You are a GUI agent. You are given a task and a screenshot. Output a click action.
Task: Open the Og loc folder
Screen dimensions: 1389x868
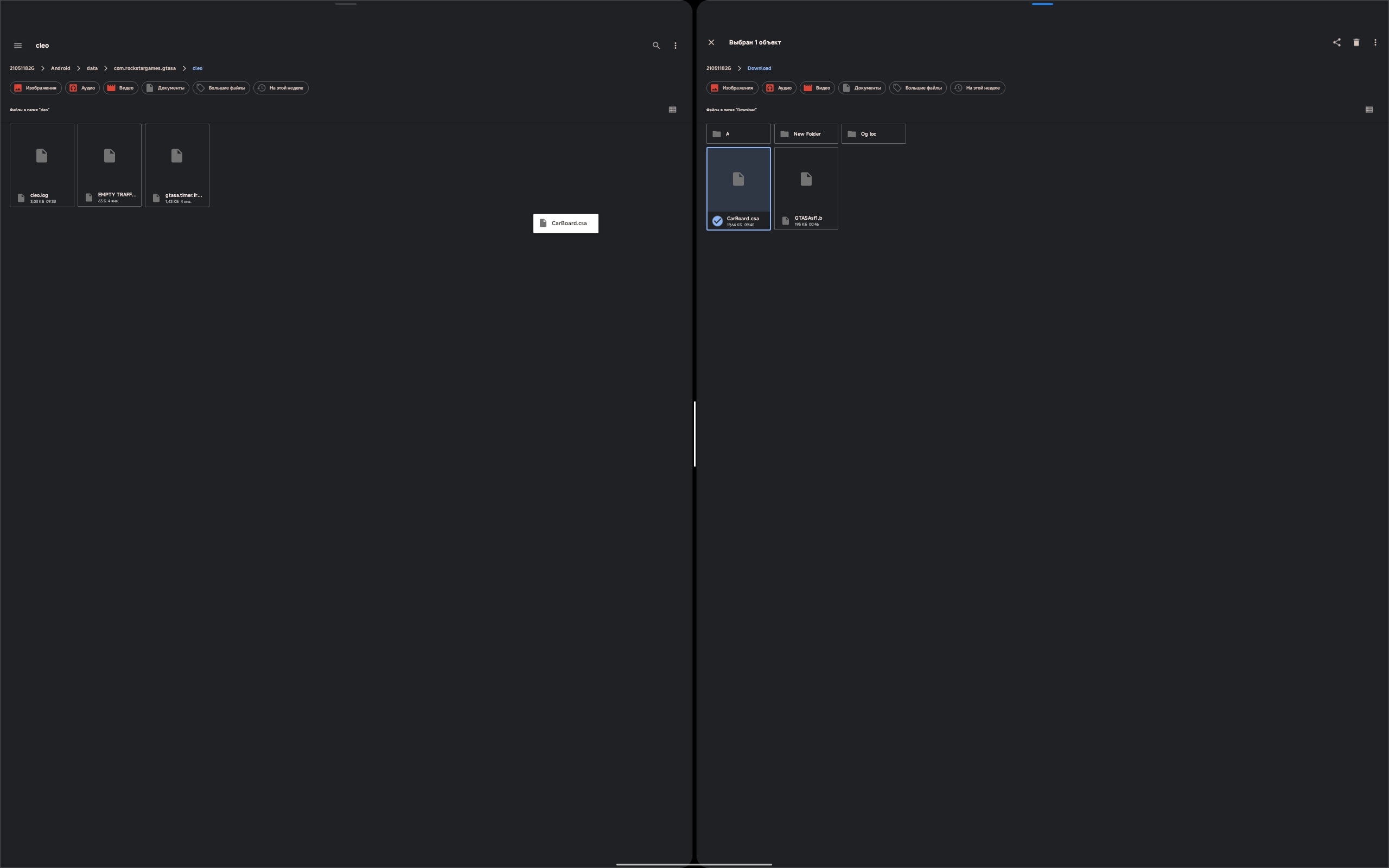pyautogui.click(x=873, y=134)
